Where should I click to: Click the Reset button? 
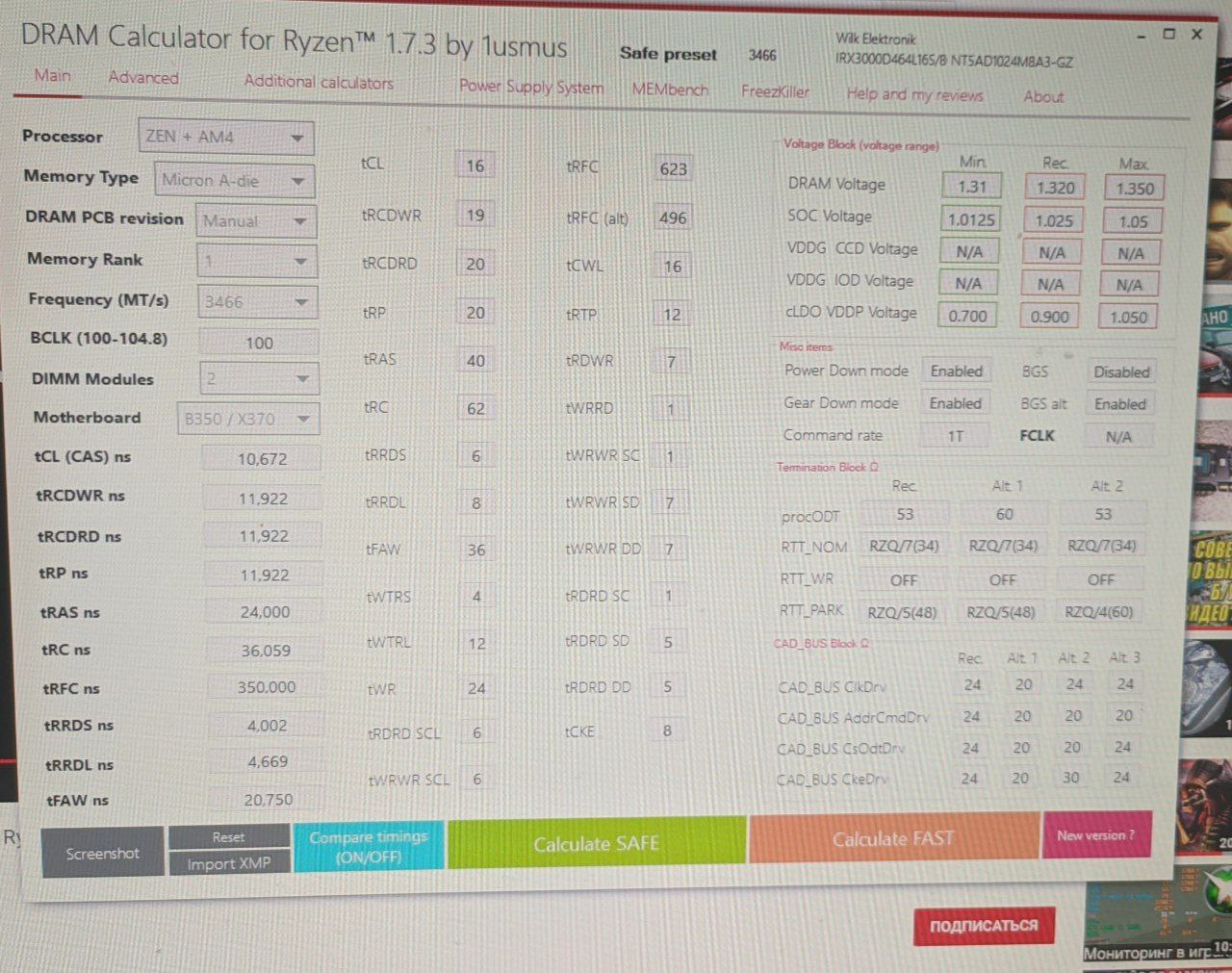tap(228, 836)
